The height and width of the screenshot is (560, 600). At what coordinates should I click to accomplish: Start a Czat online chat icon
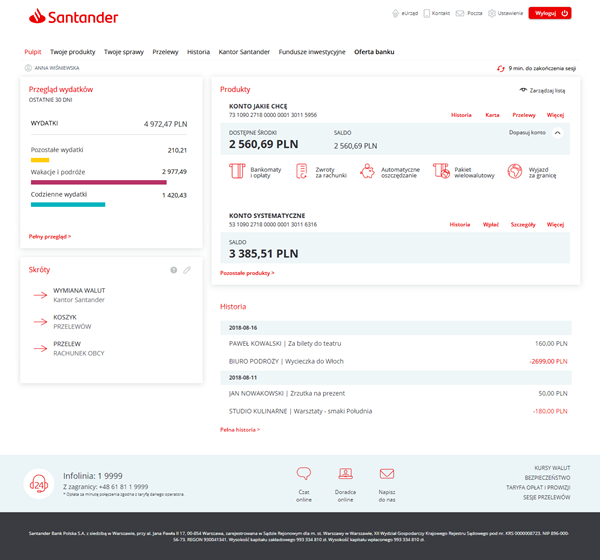click(304, 474)
